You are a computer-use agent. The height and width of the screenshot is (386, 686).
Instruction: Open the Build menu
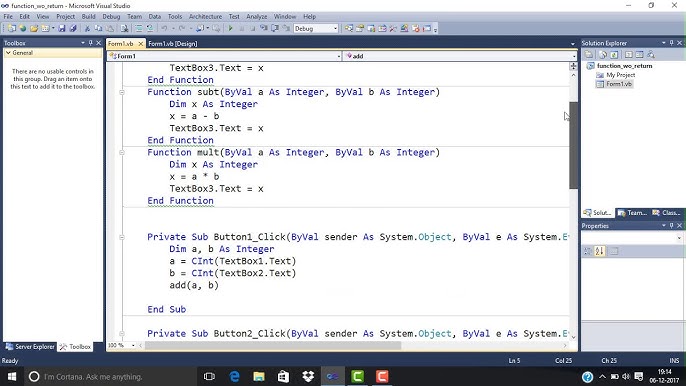tap(88, 17)
